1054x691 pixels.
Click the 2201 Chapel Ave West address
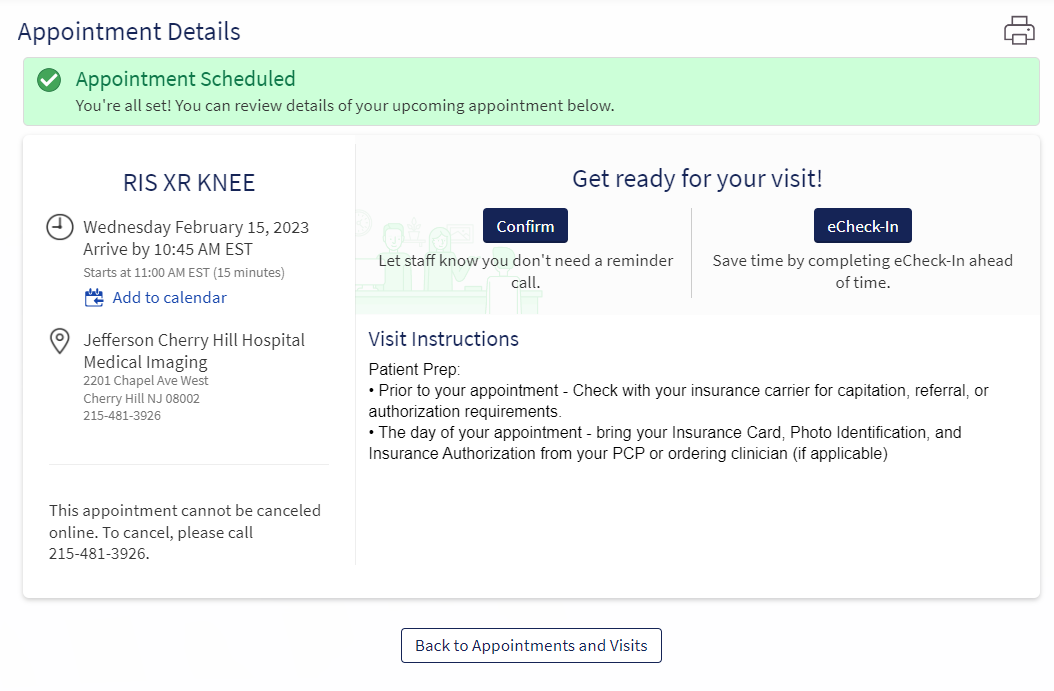pyautogui.click(x=145, y=380)
